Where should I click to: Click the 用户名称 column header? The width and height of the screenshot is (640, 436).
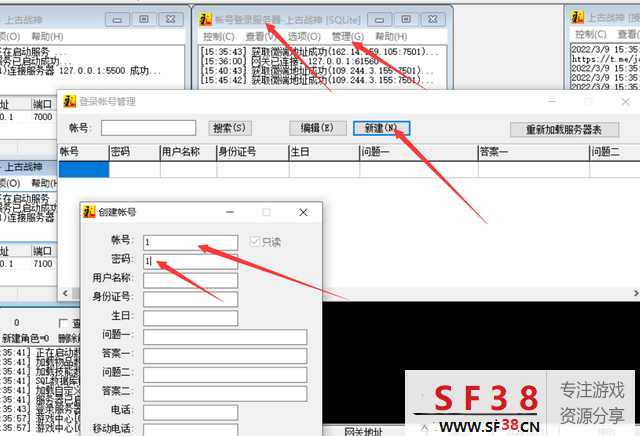188,152
